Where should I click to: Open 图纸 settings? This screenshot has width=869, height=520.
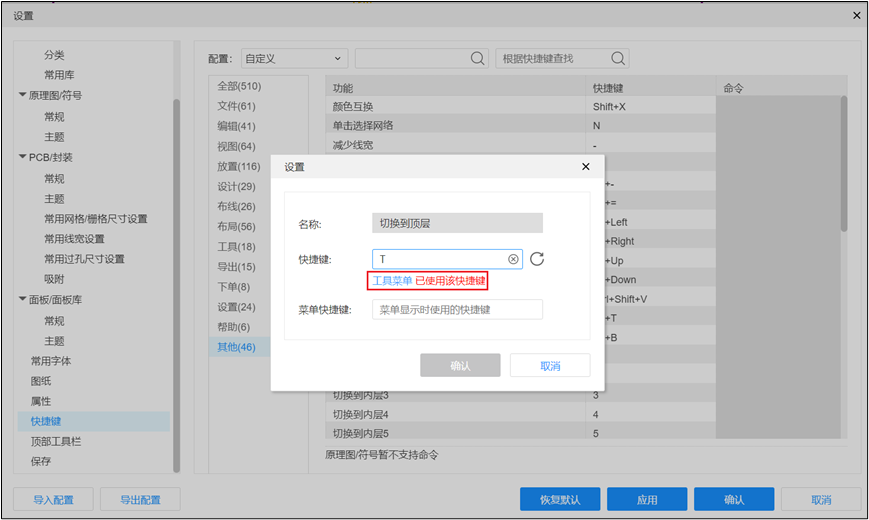tap(40, 381)
